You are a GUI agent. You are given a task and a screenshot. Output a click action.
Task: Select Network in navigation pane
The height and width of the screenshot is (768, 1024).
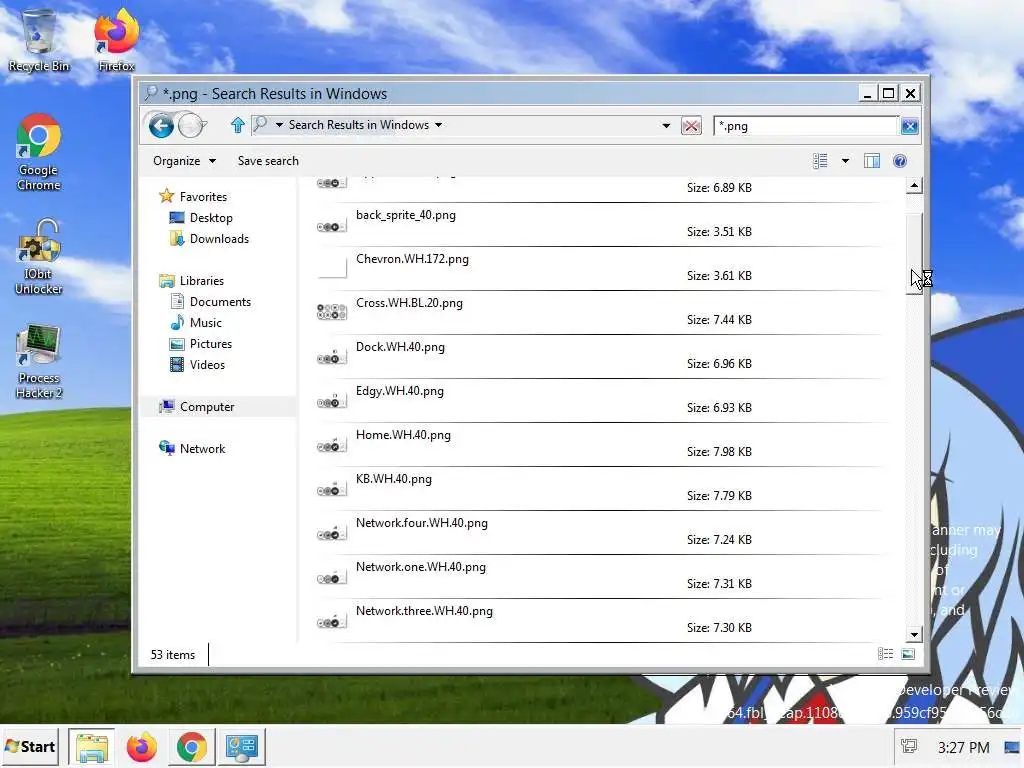(202, 449)
